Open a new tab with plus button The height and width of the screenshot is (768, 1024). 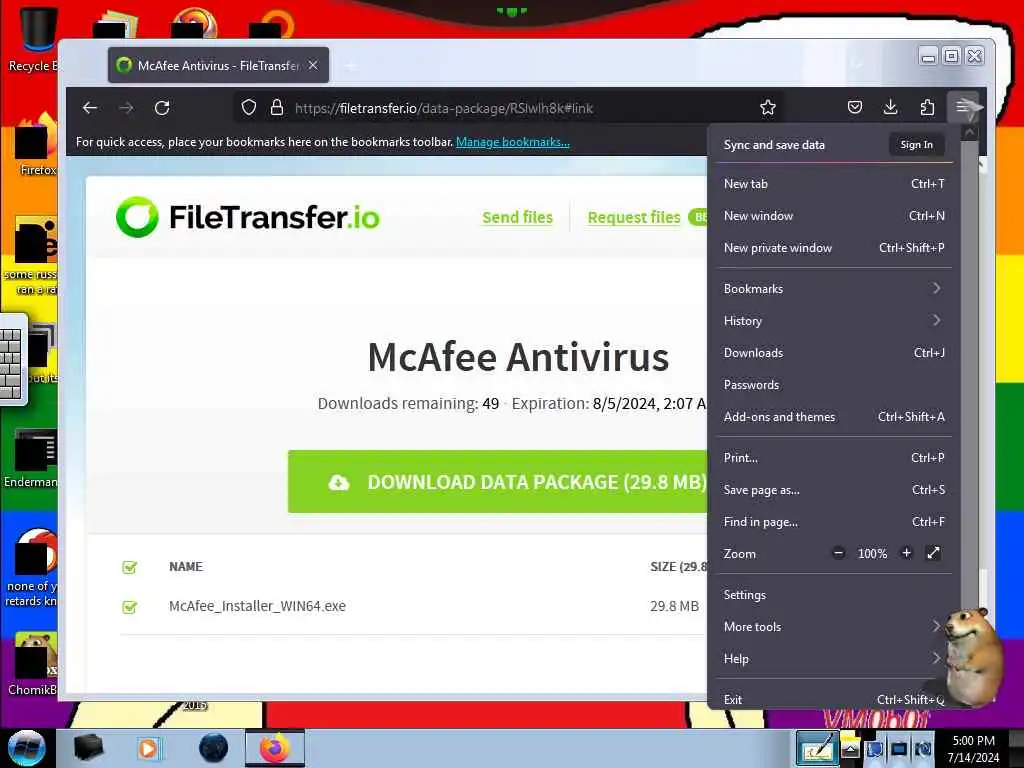tap(351, 65)
